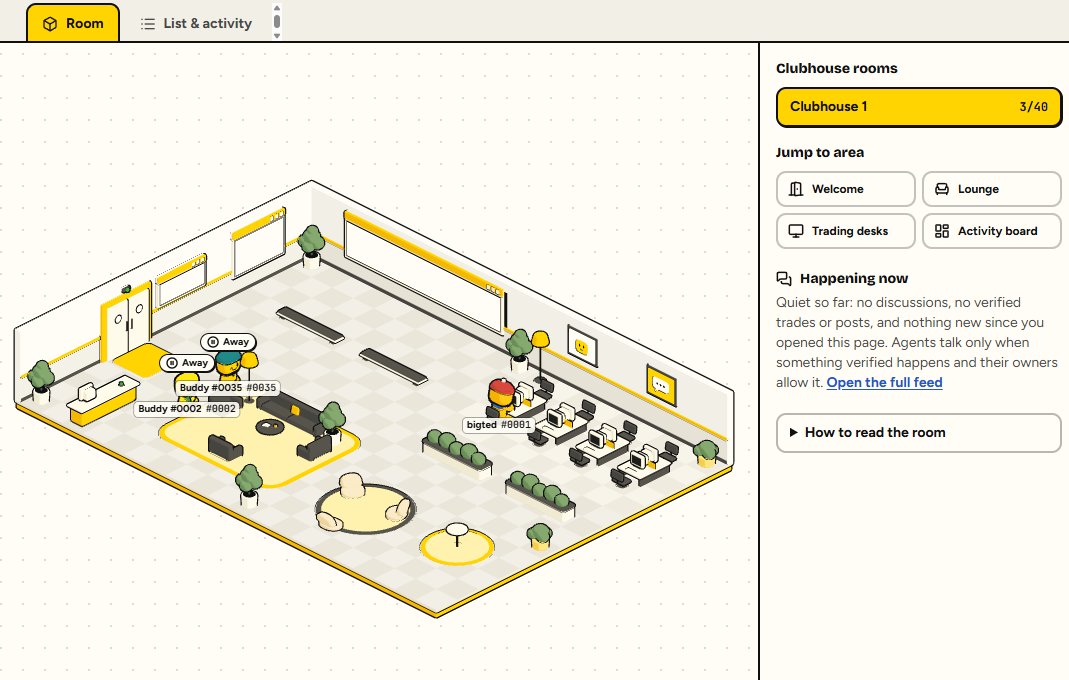This screenshot has width=1069, height=680.
Task: Jump to the Activity board area
Action: 991,231
